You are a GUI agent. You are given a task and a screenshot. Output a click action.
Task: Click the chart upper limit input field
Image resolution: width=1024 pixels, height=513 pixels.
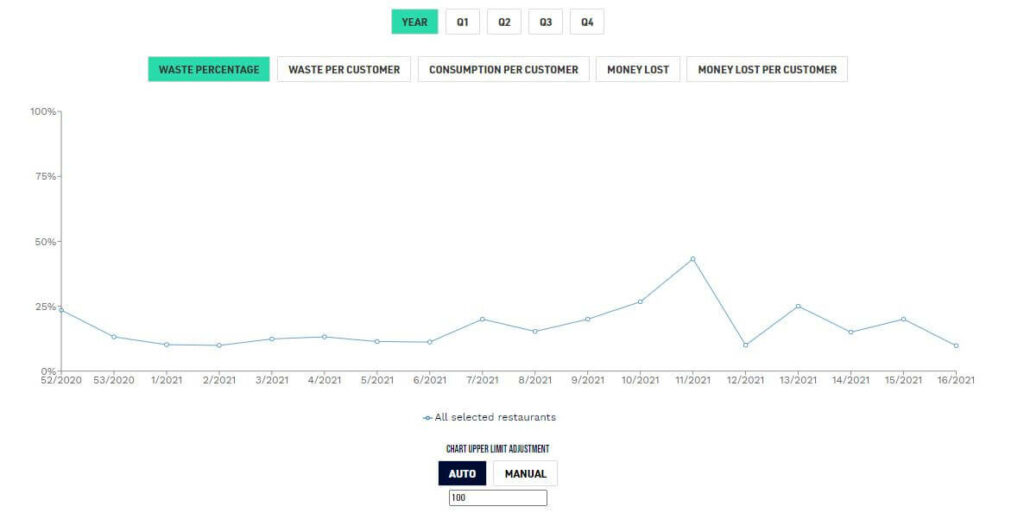[x=498, y=498]
